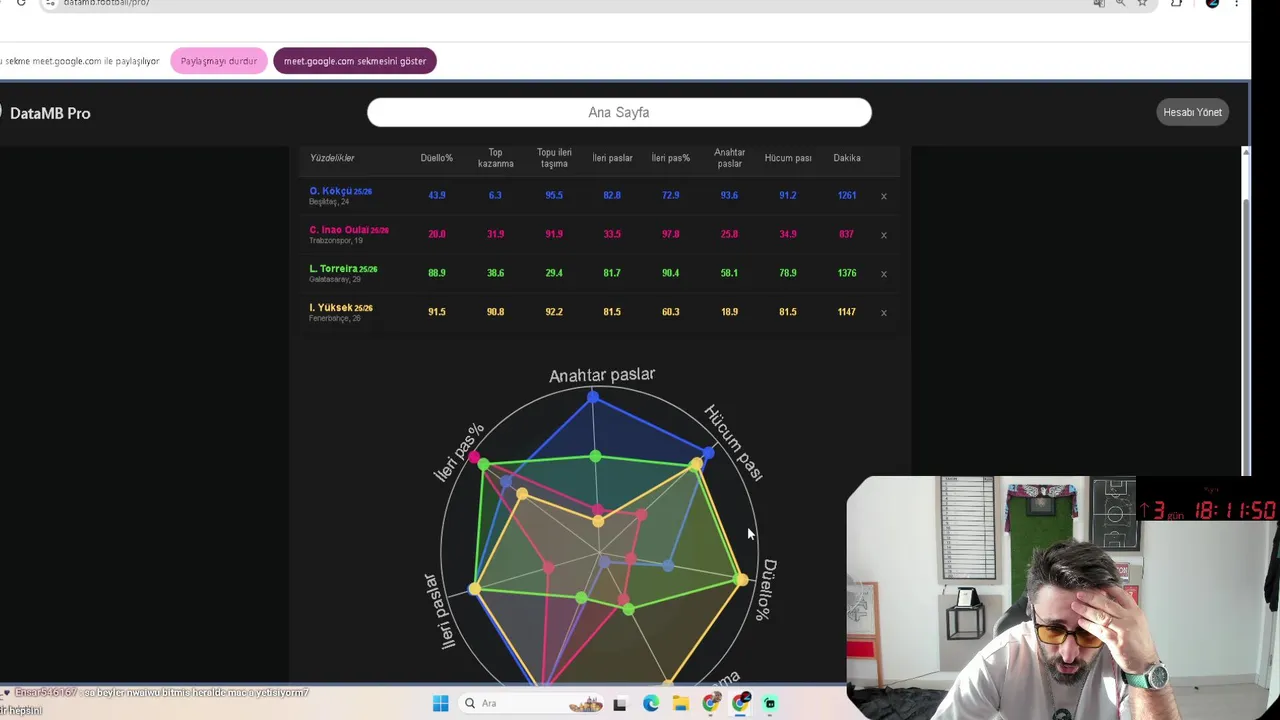
Task: Click the İleri pas% radar axis label
Action: [x=459, y=451]
